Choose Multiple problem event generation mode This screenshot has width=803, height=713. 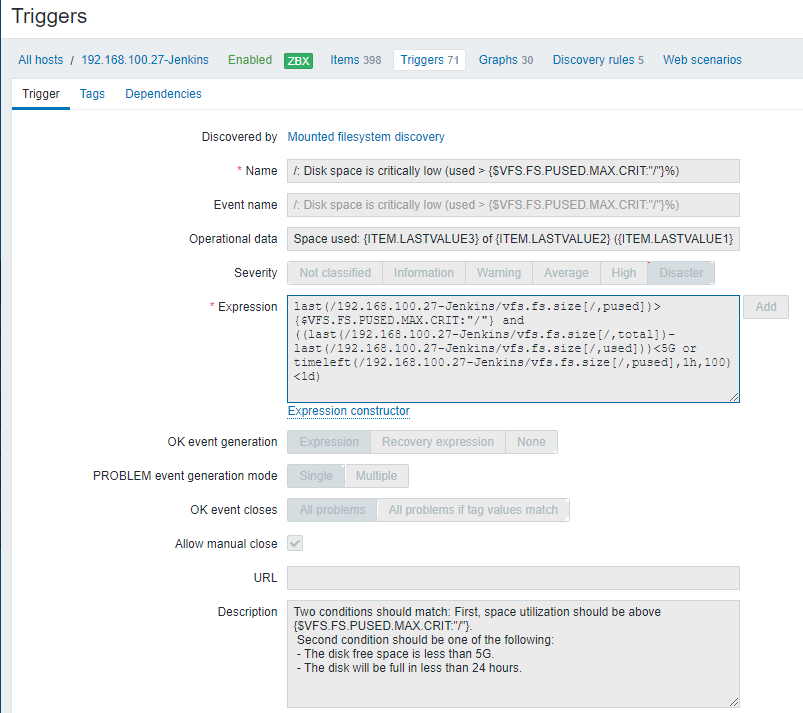pyautogui.click(x=376, y=476)
